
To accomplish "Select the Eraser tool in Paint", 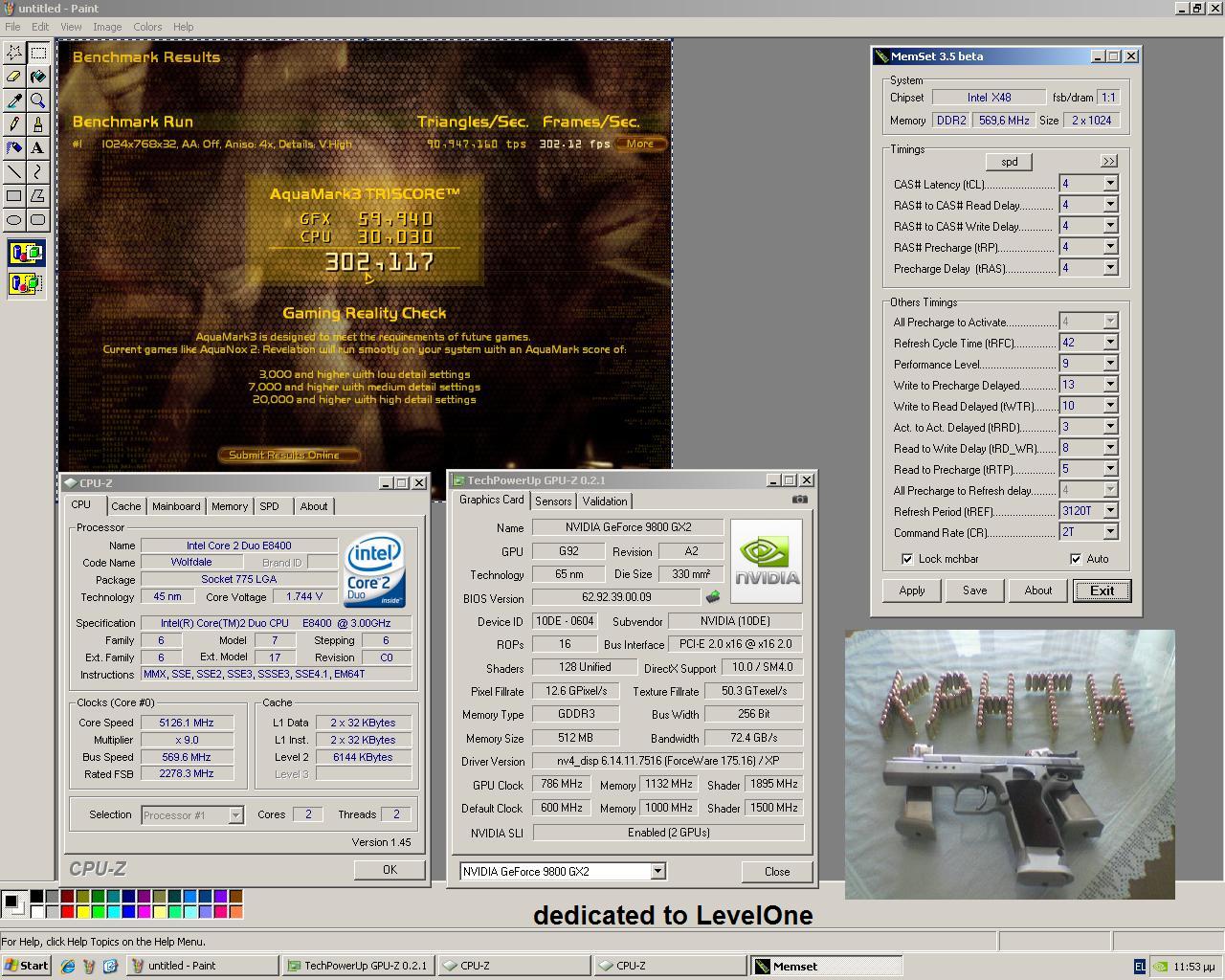I will [14, 76].
